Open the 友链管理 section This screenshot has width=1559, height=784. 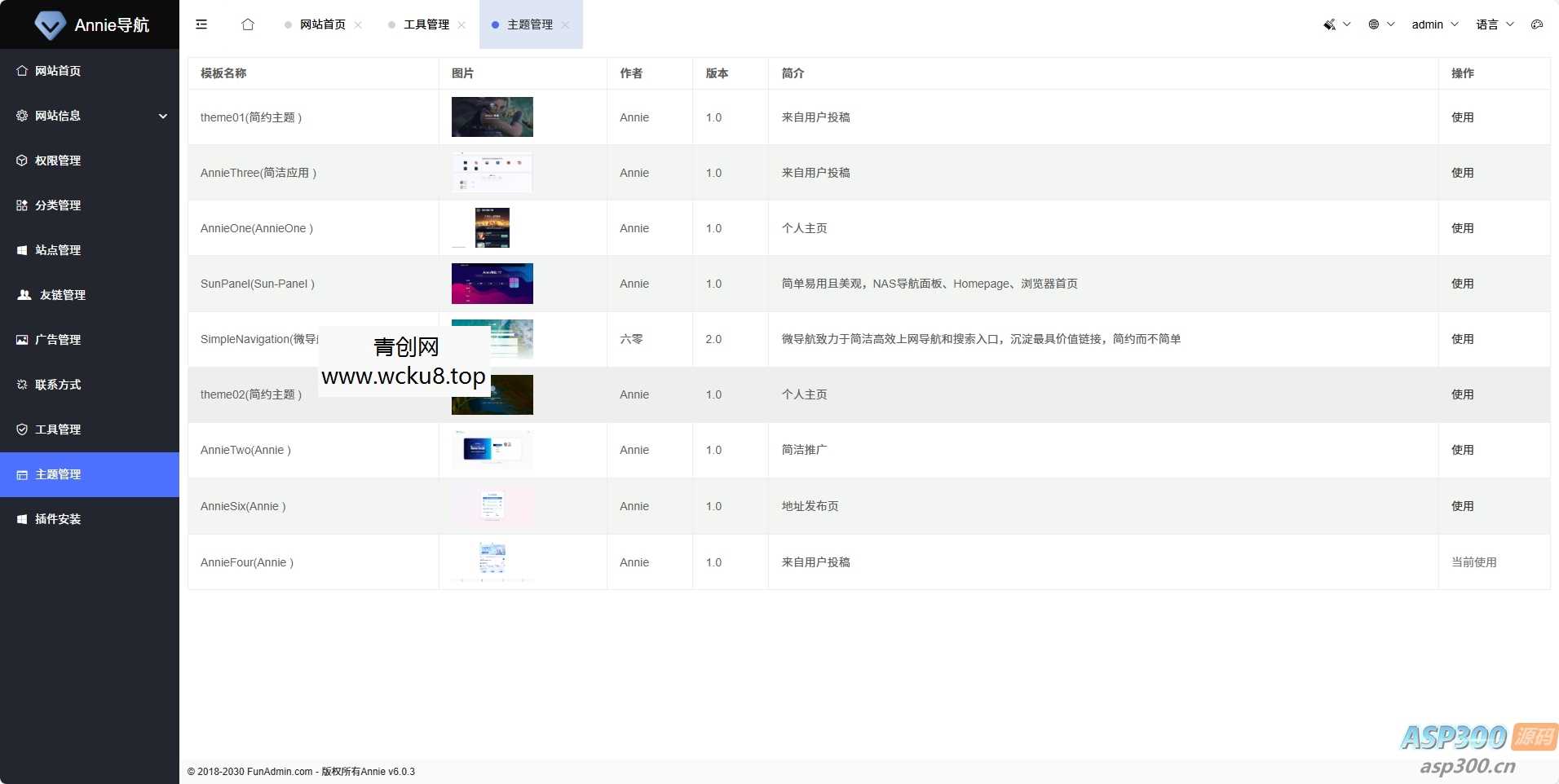tap(60, 295)
